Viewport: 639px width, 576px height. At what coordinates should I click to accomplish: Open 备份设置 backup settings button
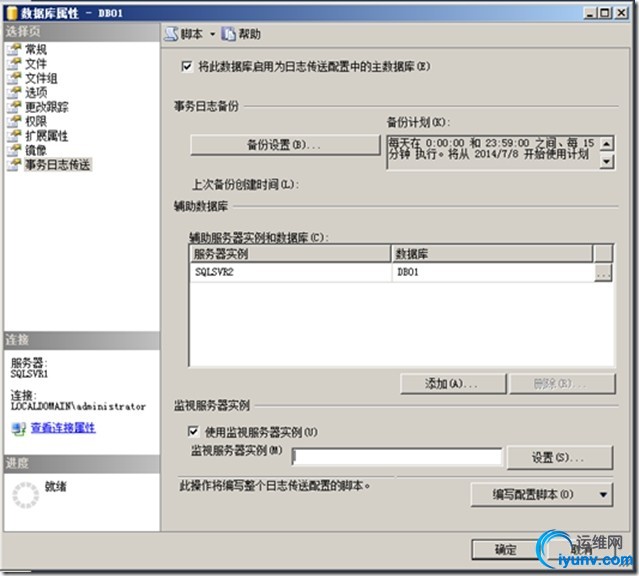tap(285, 145)
